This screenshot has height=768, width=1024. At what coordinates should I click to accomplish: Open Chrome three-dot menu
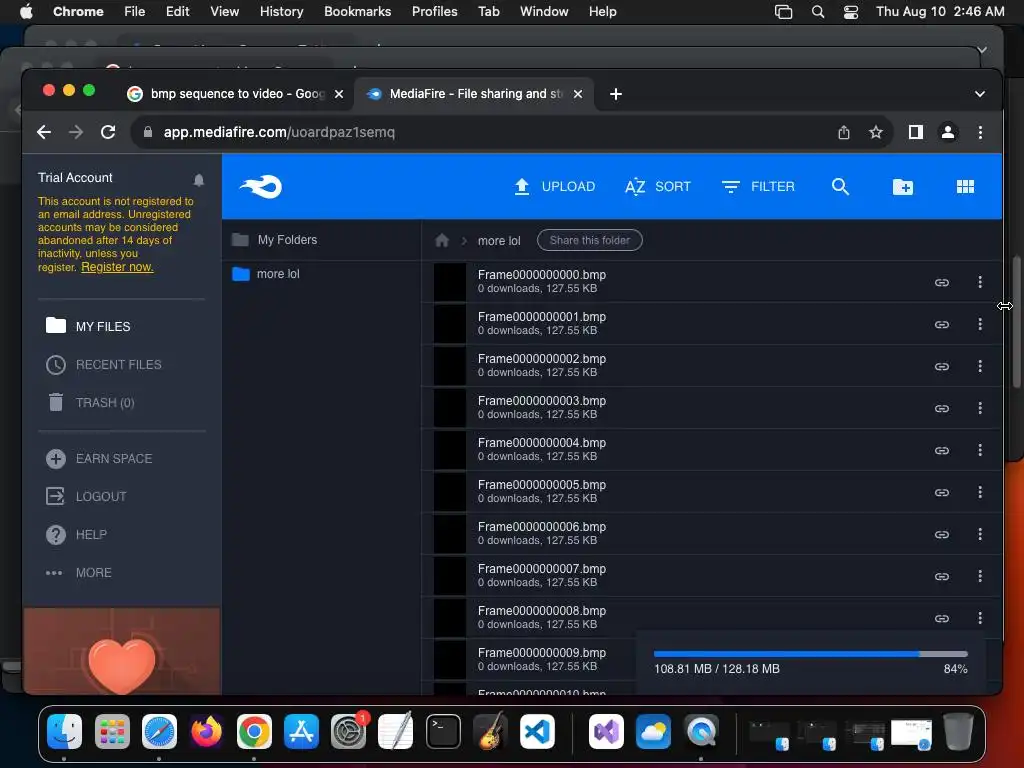click(x=980, y=132)
